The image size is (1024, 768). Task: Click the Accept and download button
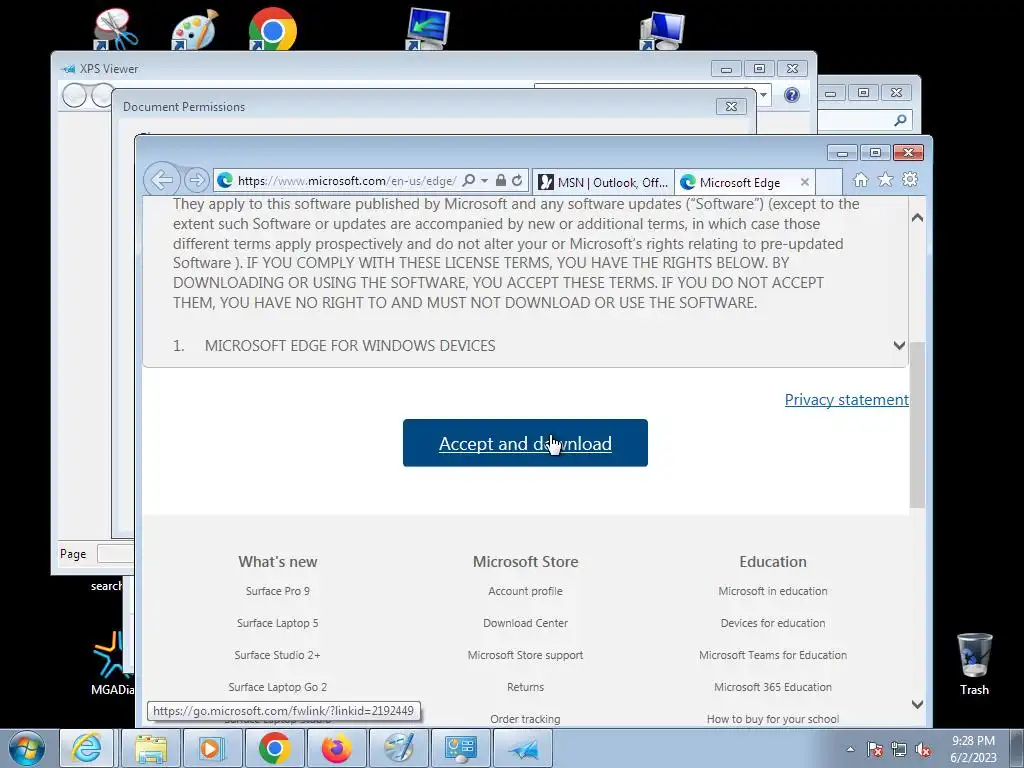click(x=525, y=443)
